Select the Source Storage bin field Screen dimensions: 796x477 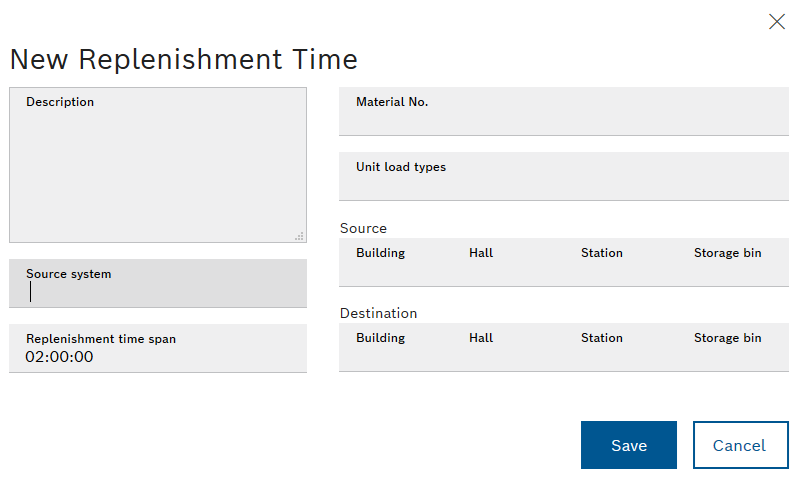coord(733,262)
